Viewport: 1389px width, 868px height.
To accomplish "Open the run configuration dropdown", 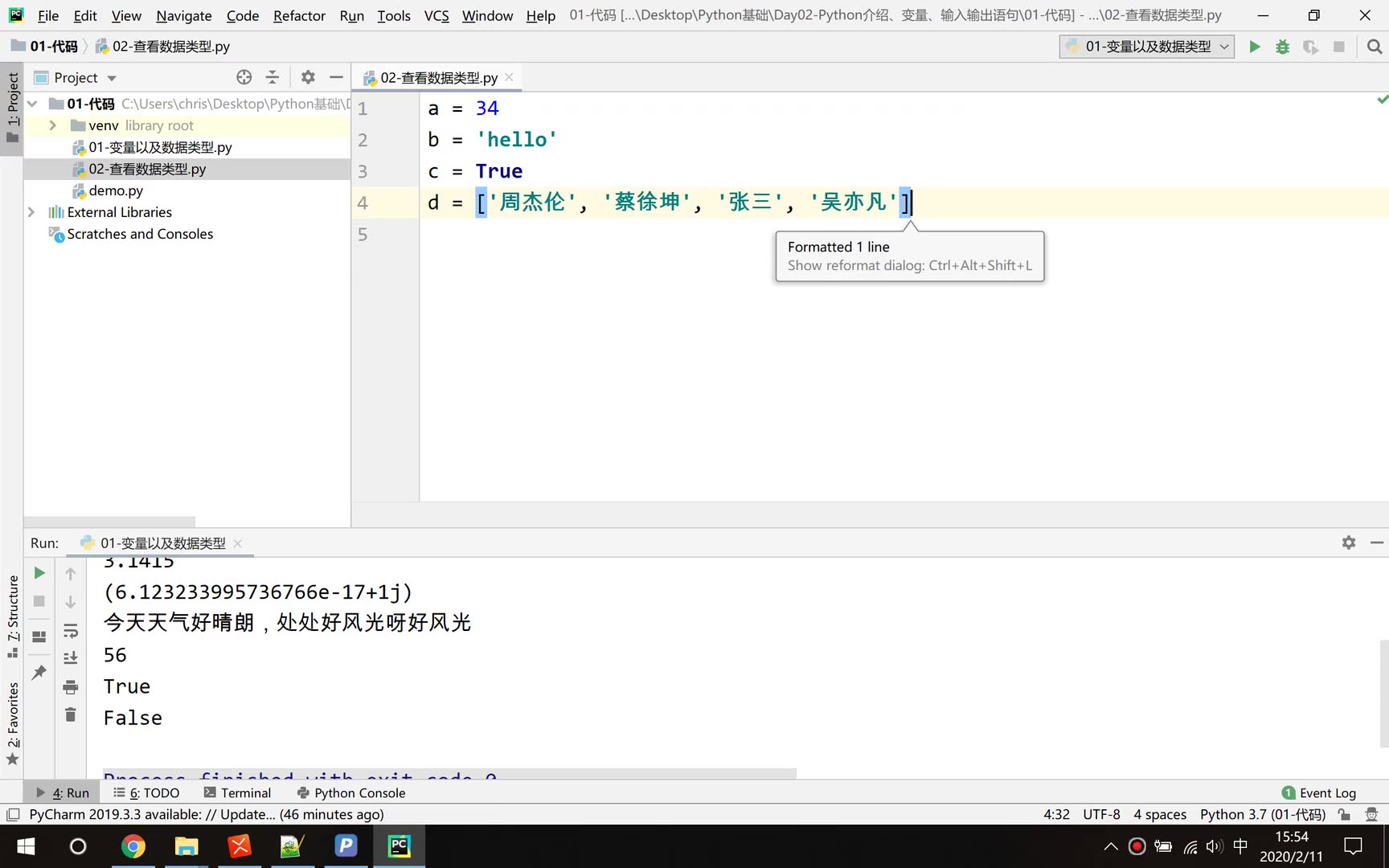I will click(x=1147, y=47).
